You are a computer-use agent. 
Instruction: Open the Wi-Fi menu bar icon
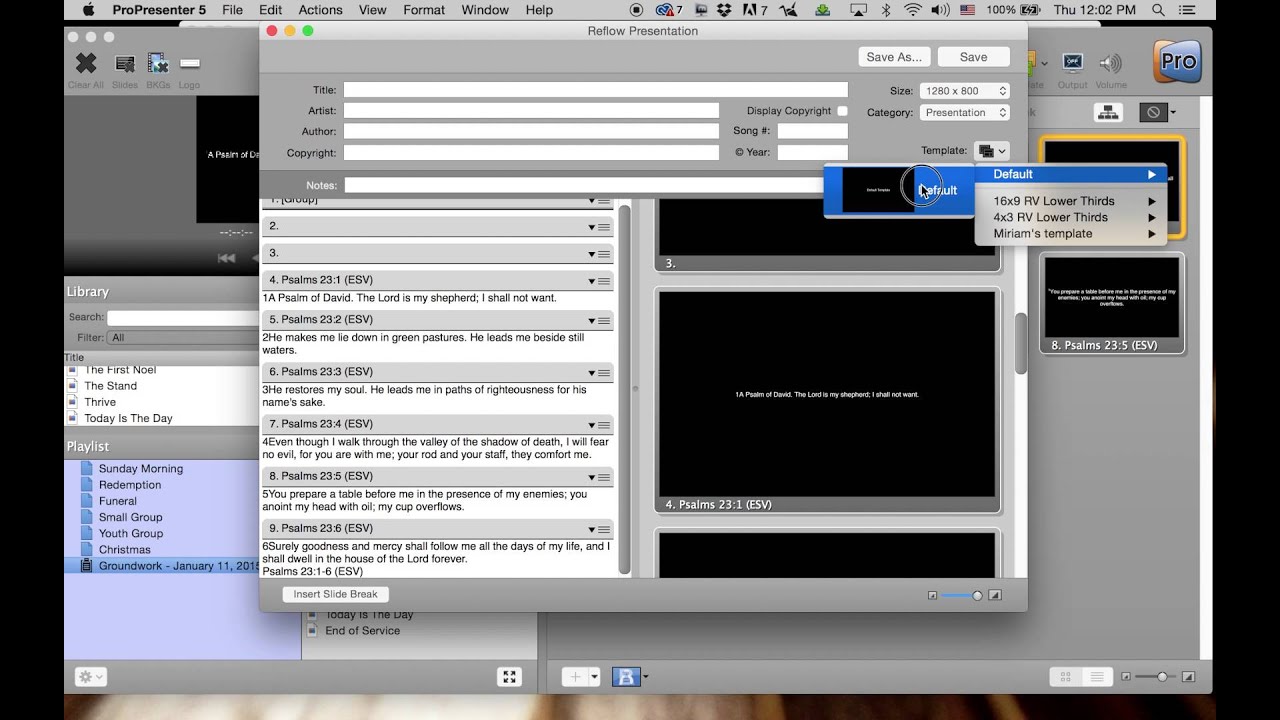912,10
